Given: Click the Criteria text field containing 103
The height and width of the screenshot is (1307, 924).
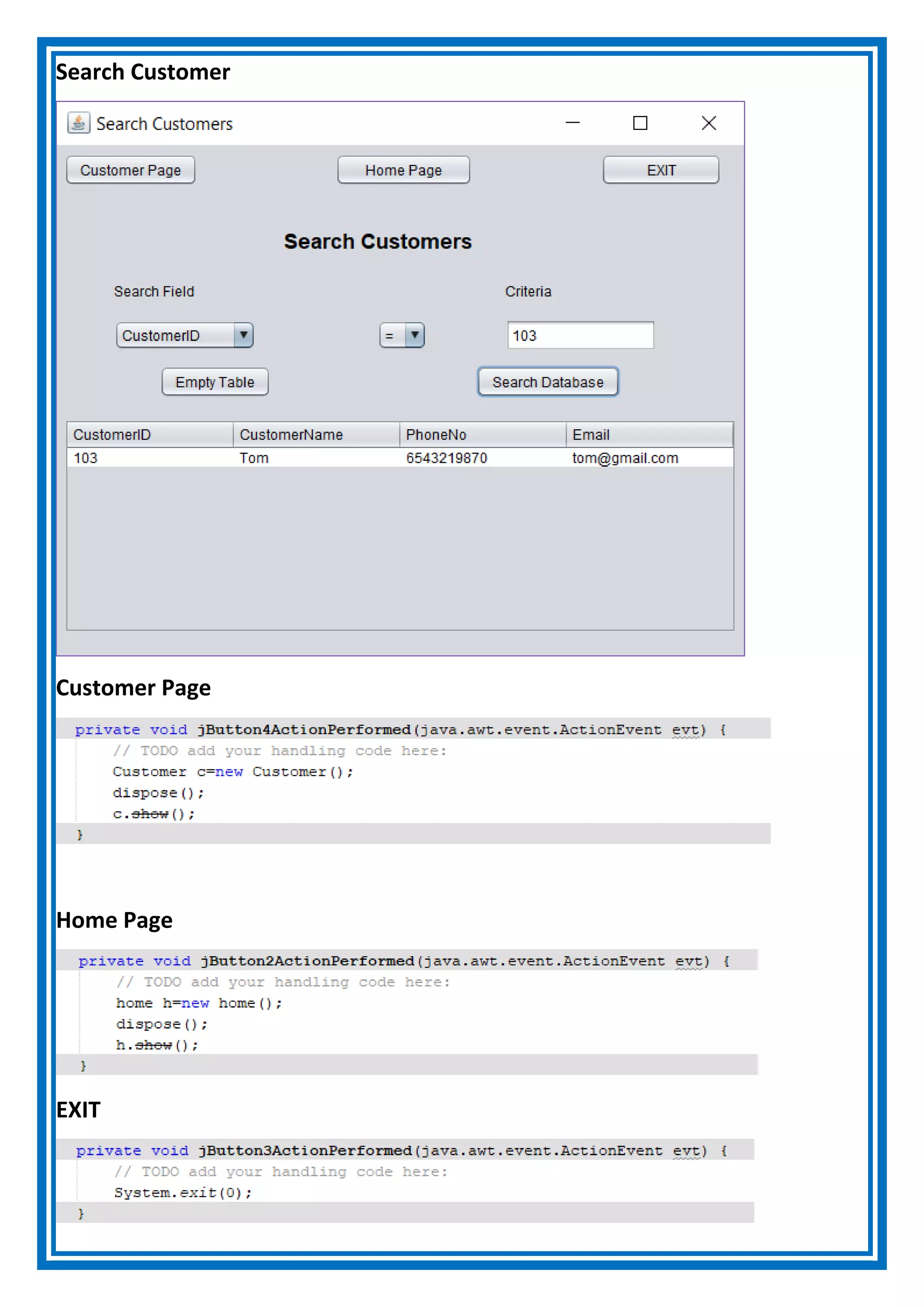Looking at the screenshot, I should click(580, 335).
